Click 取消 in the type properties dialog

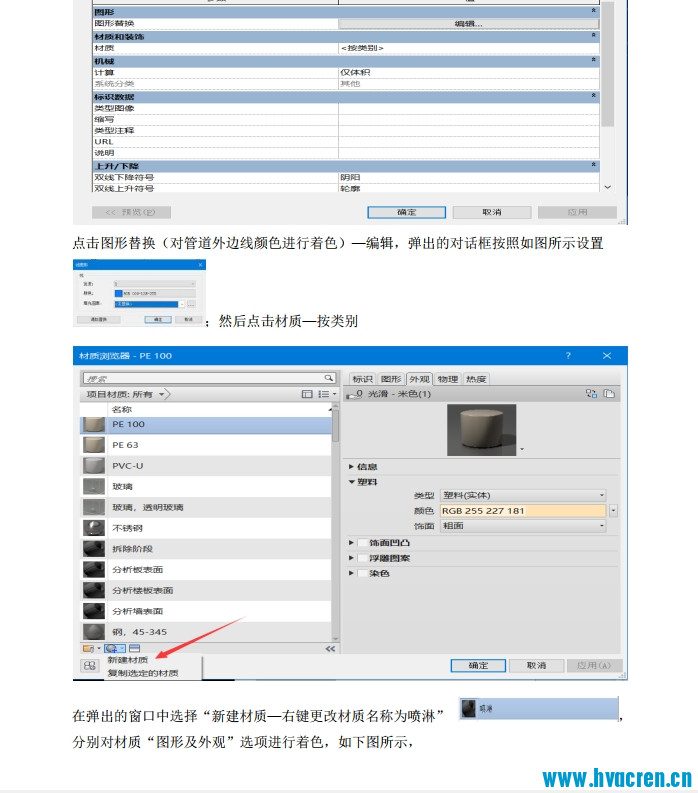point(492,212)
